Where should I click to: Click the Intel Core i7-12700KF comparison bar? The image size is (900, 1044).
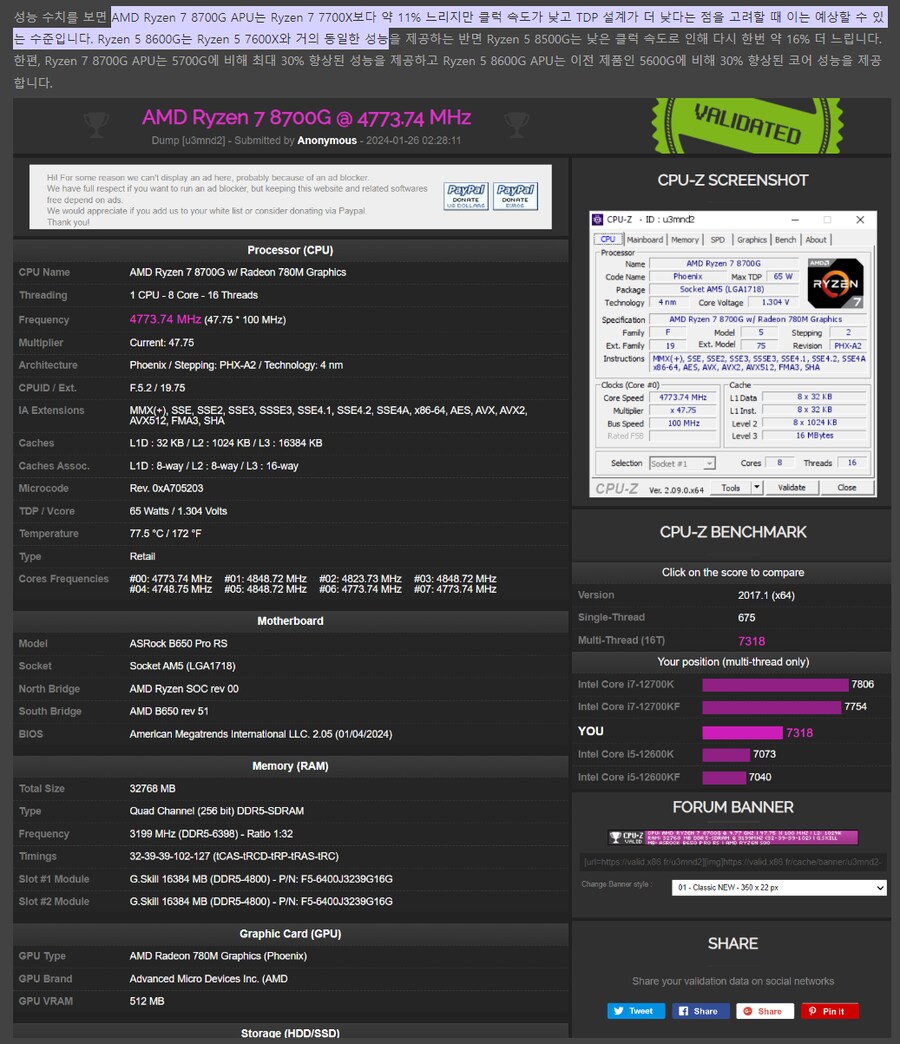[x=772, y=707]
